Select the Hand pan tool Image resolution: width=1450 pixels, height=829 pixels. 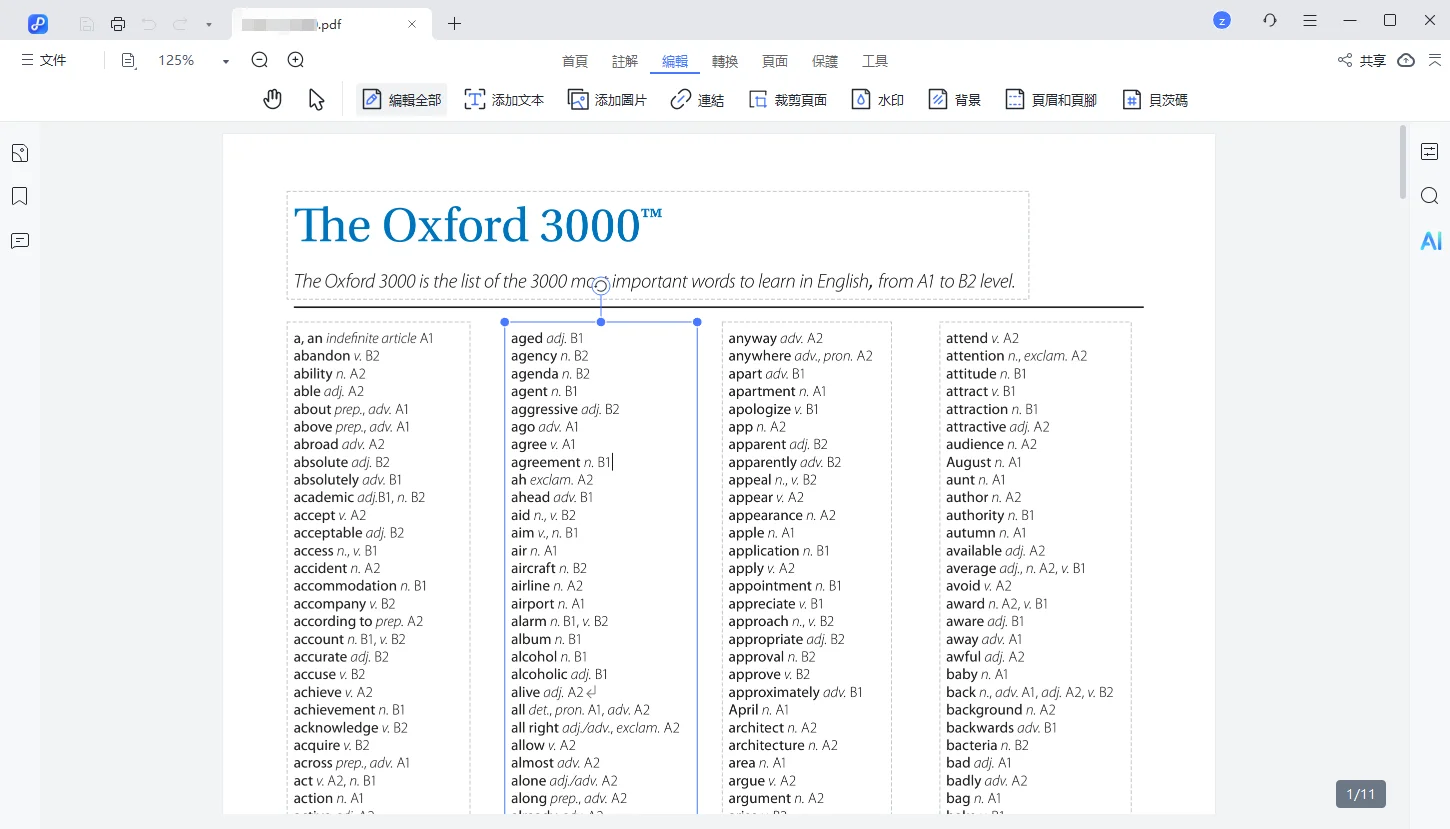tap(272, 99)
